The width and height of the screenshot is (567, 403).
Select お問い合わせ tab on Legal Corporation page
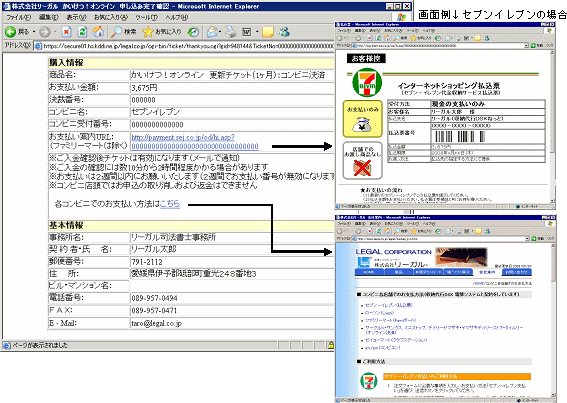(517, 272)
